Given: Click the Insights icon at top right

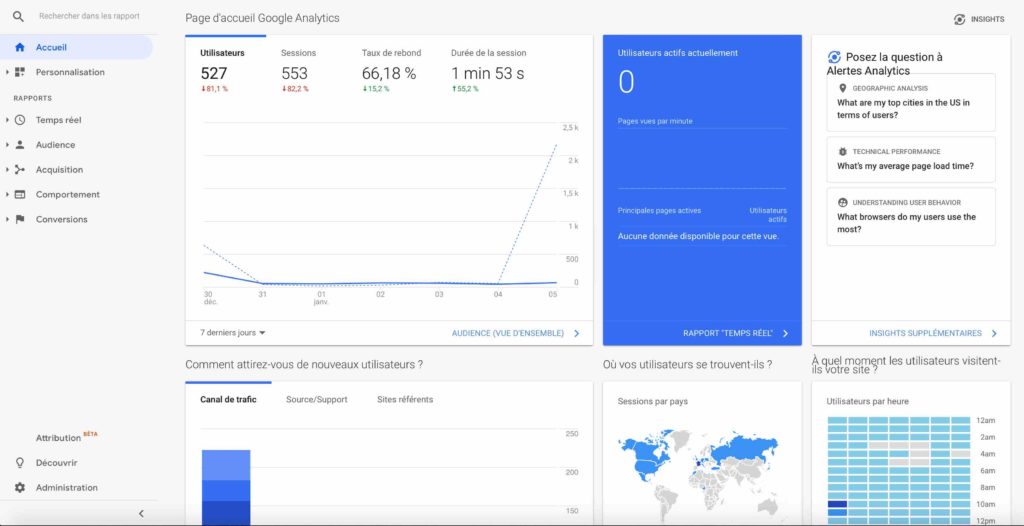Looking at the screenshot, I should pos(959,20).
